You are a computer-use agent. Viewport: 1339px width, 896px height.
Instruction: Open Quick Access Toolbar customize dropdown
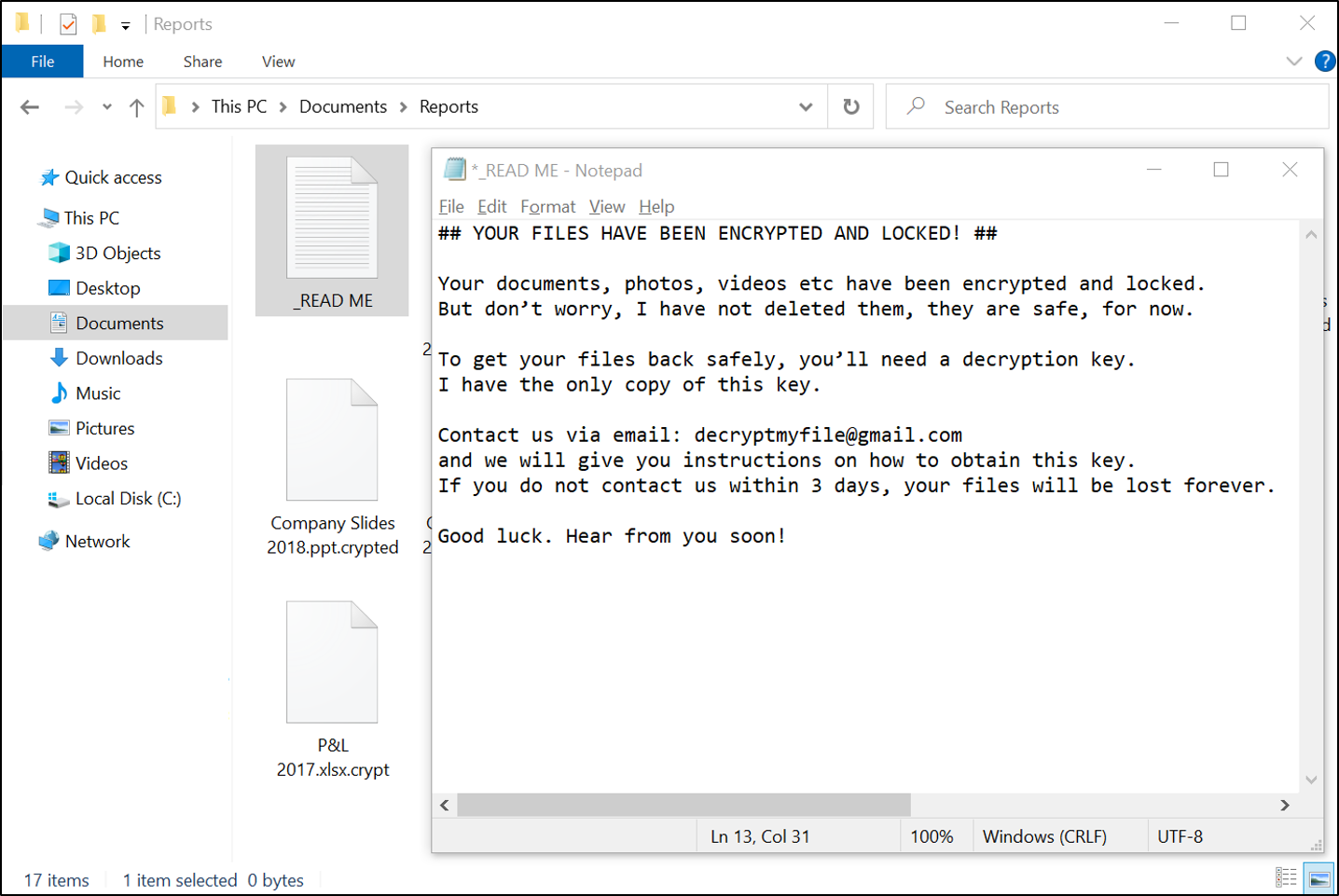pyautogui.click(x=126, y=25)
